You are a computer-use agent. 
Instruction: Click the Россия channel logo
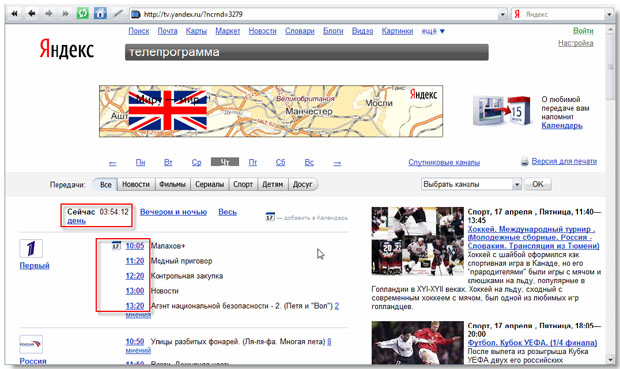(x=31, y=344)
